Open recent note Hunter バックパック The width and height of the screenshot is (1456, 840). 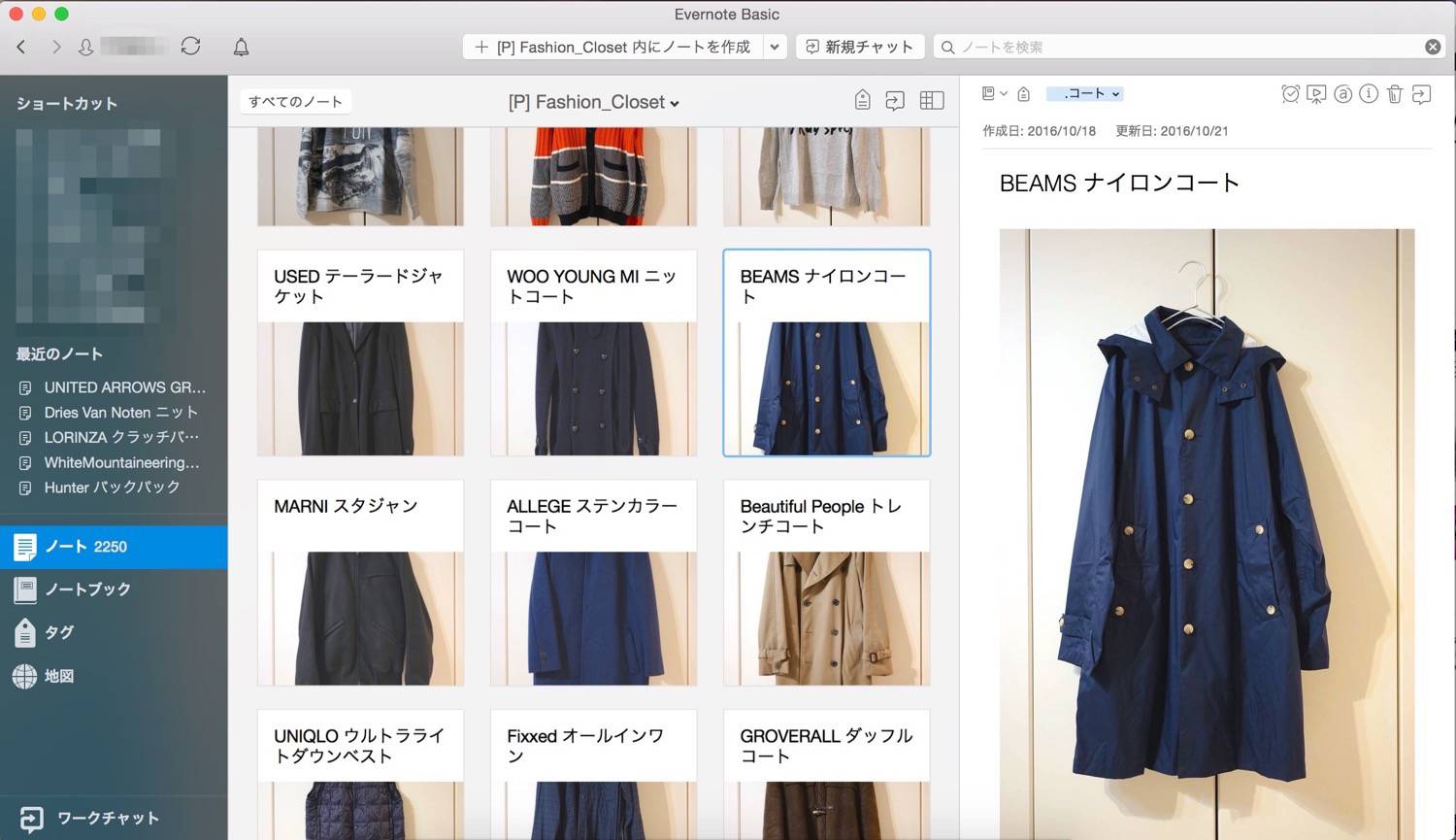pos(112,487)
